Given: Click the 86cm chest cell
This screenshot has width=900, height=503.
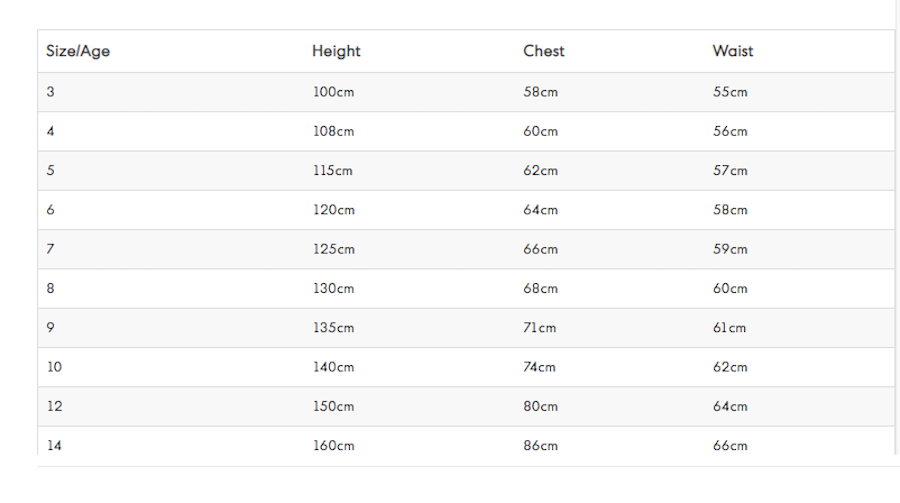Looking at the screenshot, I should [x=540, y=446].
